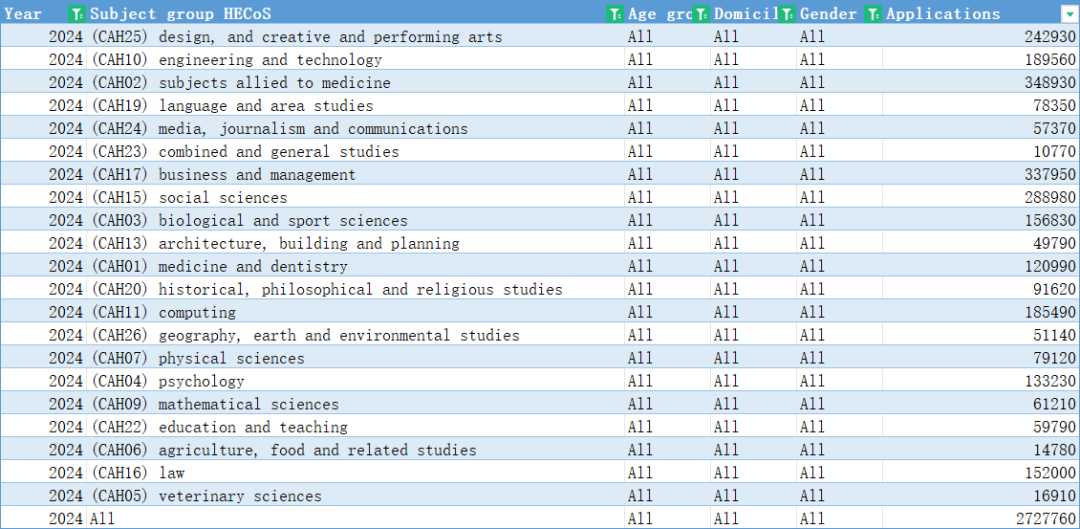The height and width of the screenshot is (529, 1080).
Task: Select cell '(CAH04) psychology'
Action: (x=355, y=381)
